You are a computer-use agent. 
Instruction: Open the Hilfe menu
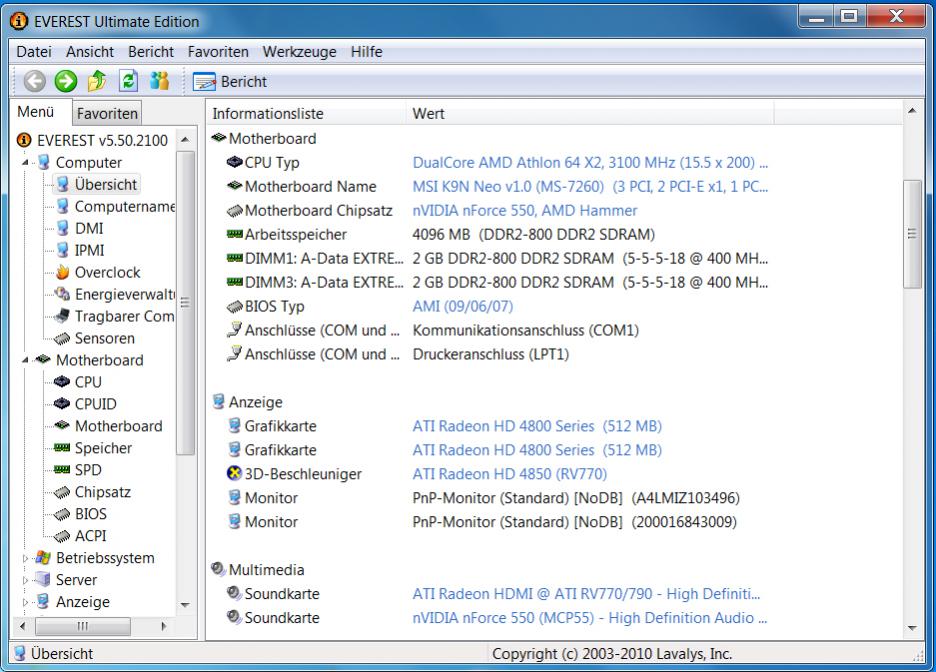coord(366,52)
